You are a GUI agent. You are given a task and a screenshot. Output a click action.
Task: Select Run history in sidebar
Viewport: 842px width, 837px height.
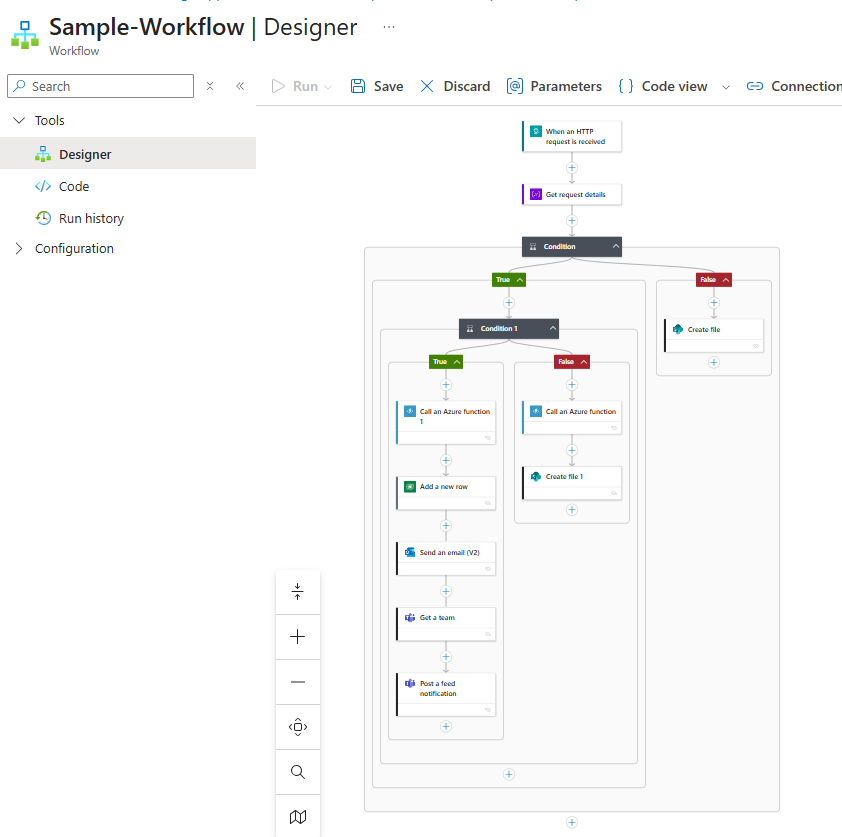(91, 218)
